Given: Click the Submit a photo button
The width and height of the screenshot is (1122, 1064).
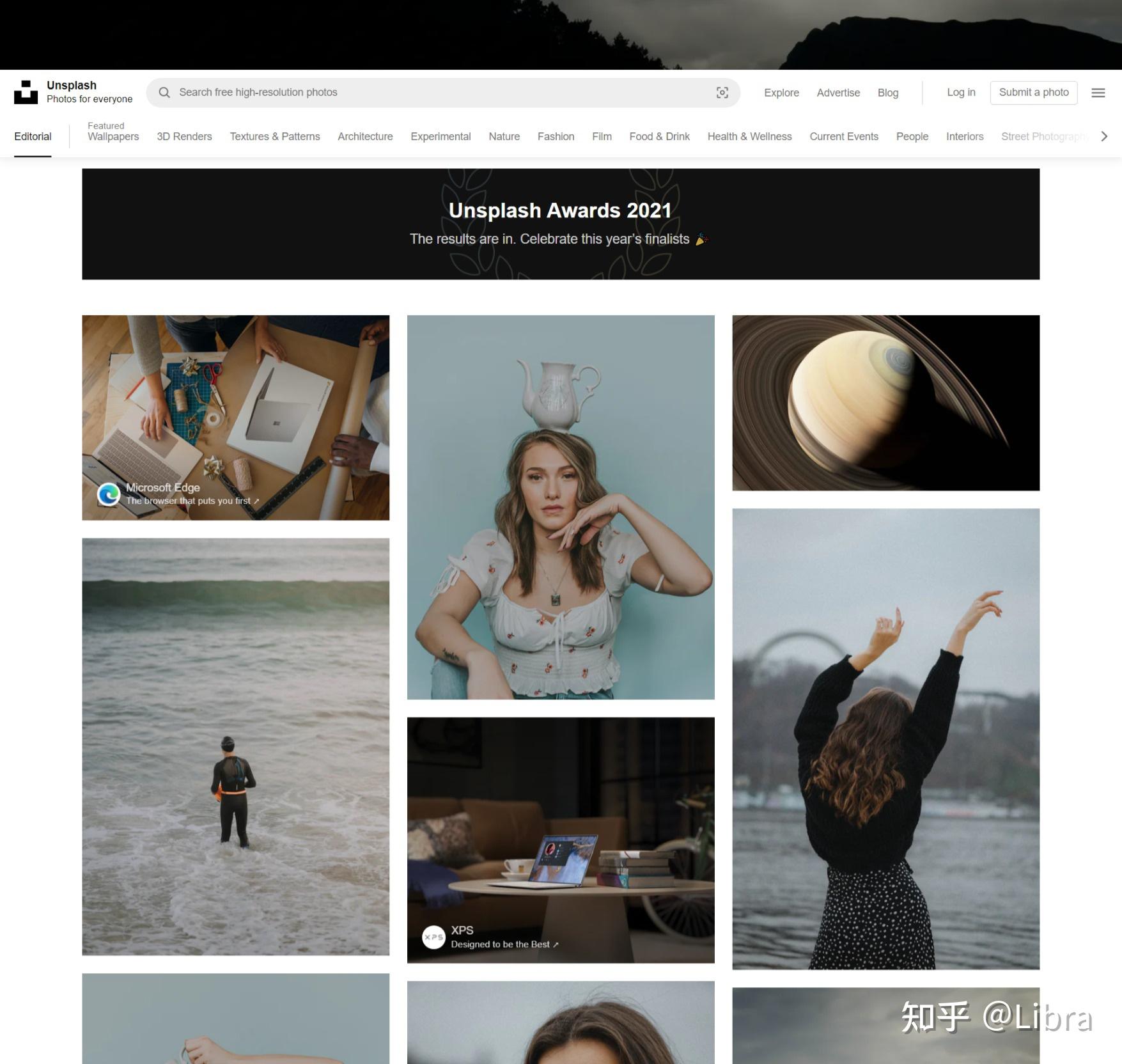Looking at the screenshot, I should pyautogui.click(x=1034, y=92).
